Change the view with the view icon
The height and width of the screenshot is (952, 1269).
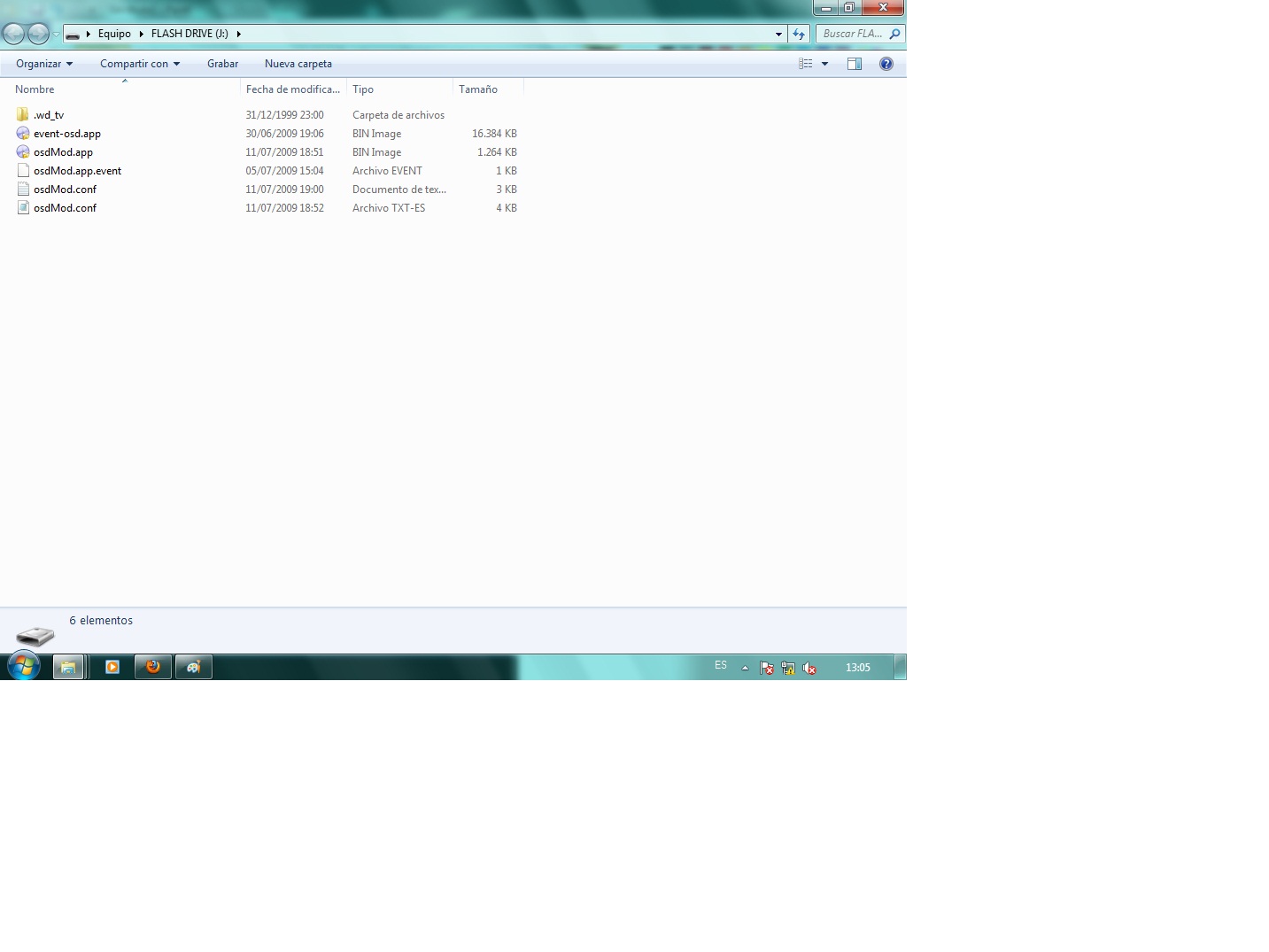806,64
